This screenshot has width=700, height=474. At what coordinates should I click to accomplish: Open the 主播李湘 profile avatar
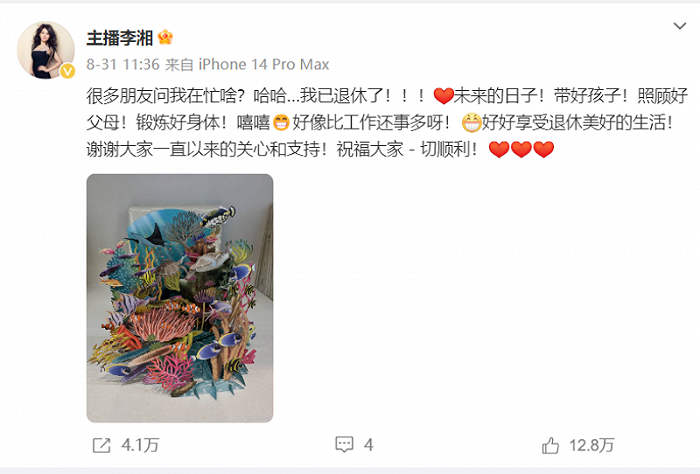point(46,50)
